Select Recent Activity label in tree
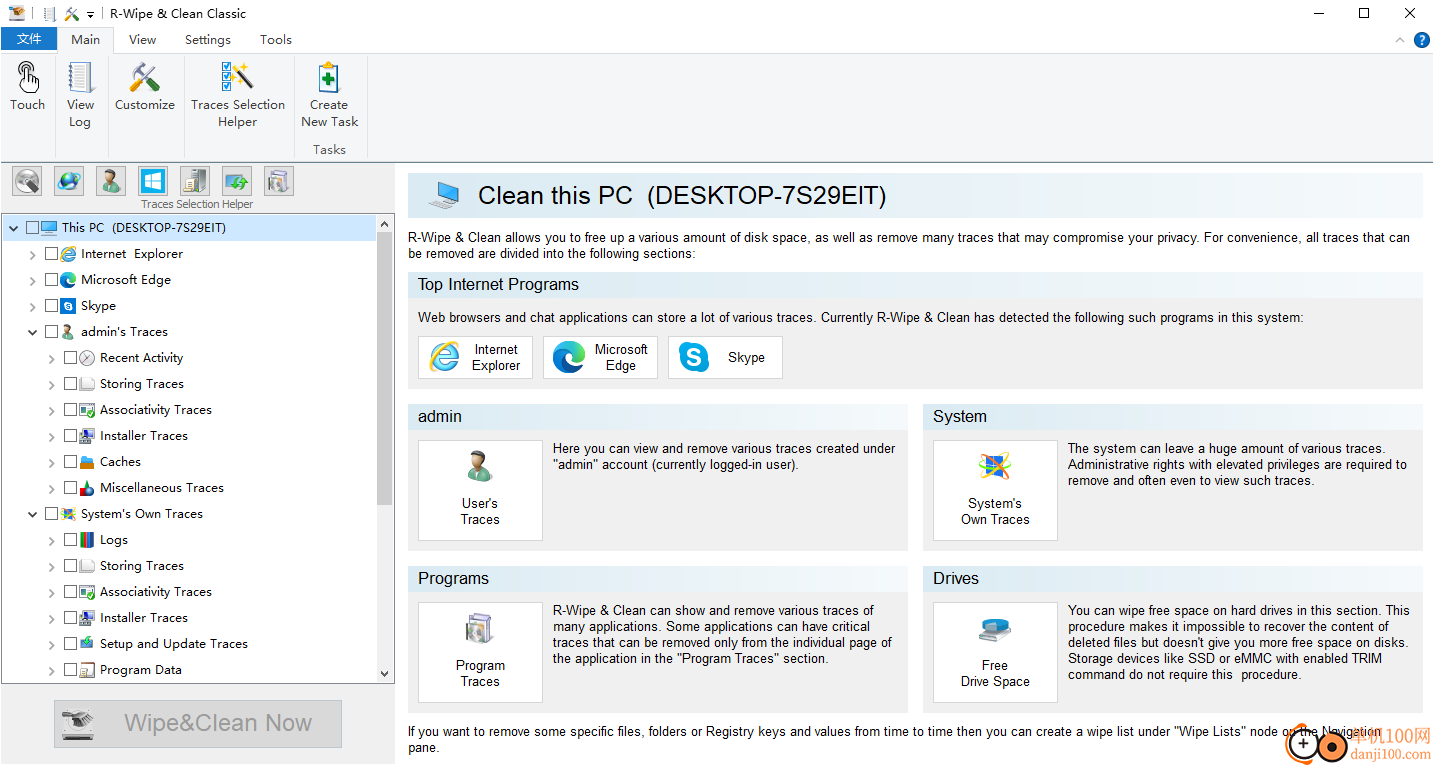This screenshot has width=1434, height=765. click(x=142, y=358)
